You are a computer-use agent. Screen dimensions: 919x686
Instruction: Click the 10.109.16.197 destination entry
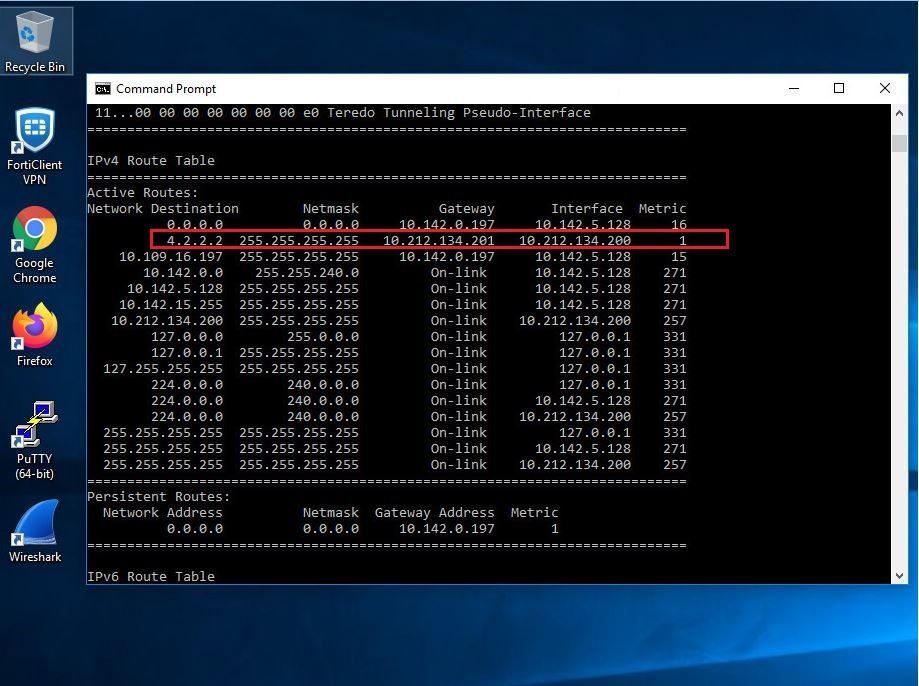[x=171, y=257]
